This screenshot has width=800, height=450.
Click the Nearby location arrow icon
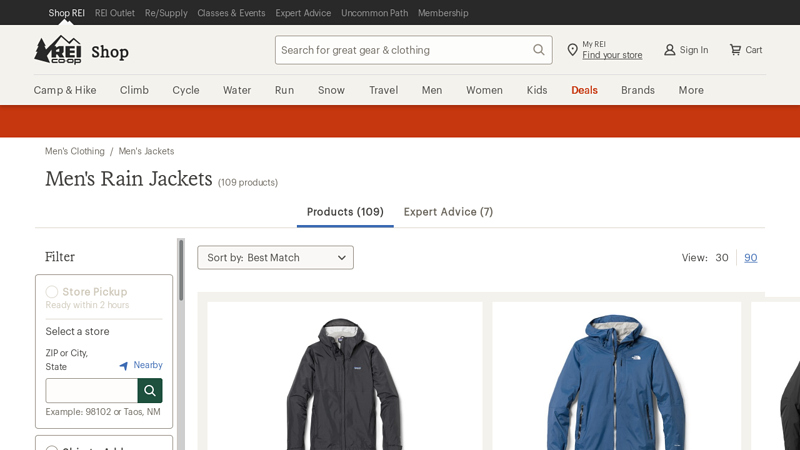tap(123, 366)
